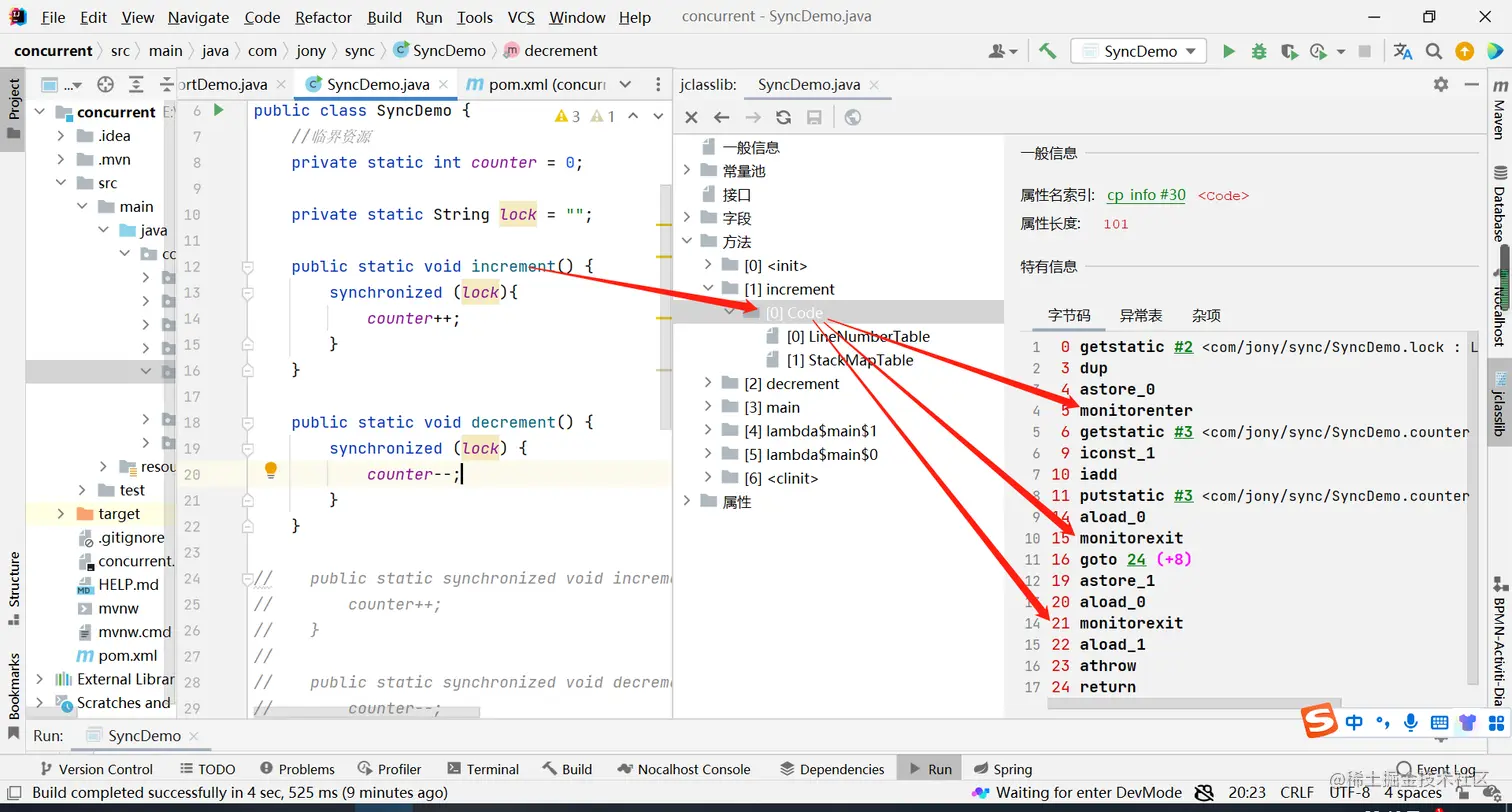The image size is (1512, 812).
Task: Click CRLF line separator in status bar
Action: pyautogui.click(x=1297, y=792)
